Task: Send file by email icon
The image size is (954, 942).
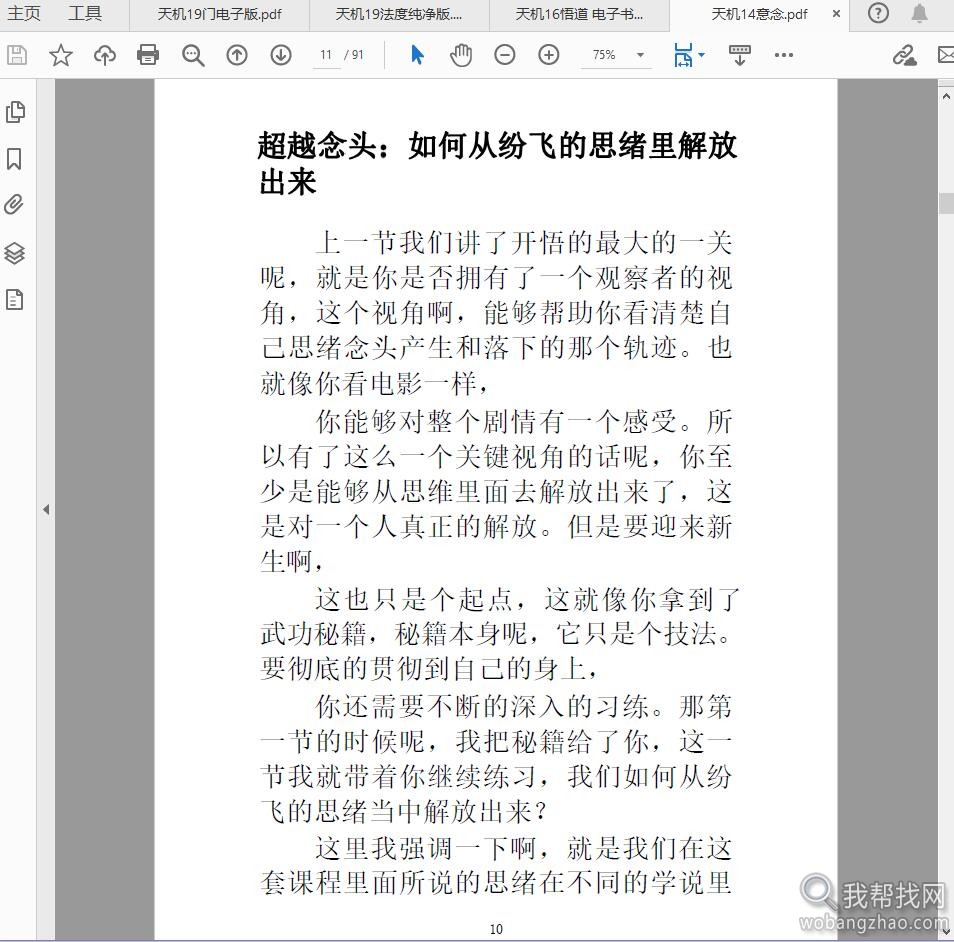Action: [946, 55]
